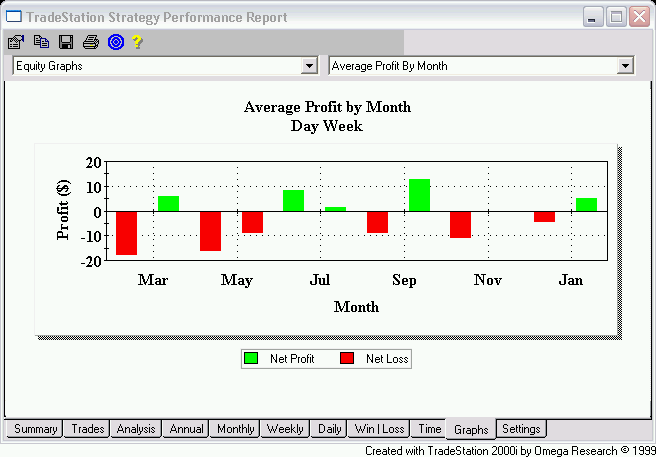This screenshot has height=457, width=656.
Task: Click the red bar left of May
Action: click(x=210, y=231)
